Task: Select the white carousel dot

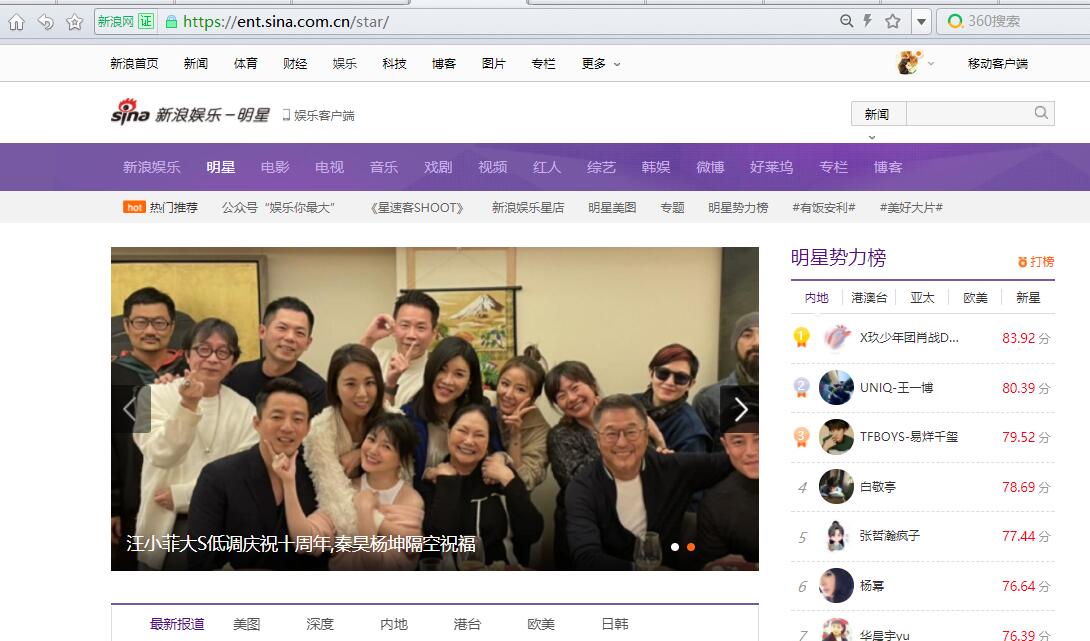Action: point(674,547)
